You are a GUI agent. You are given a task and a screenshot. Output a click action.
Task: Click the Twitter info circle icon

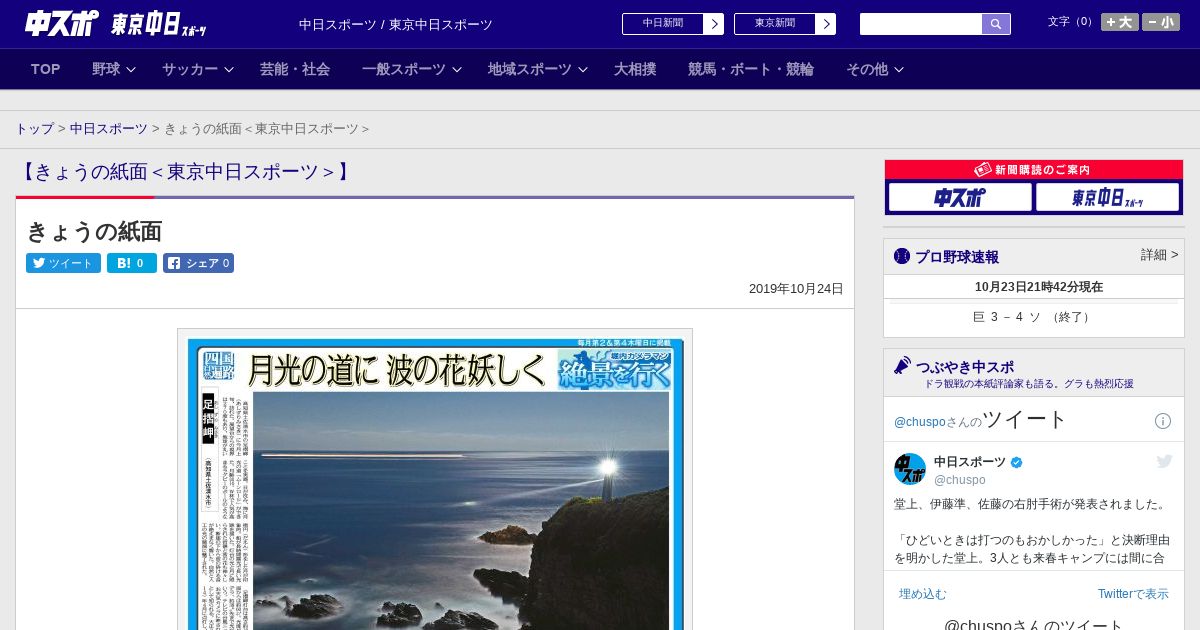tap(1163, 421)
